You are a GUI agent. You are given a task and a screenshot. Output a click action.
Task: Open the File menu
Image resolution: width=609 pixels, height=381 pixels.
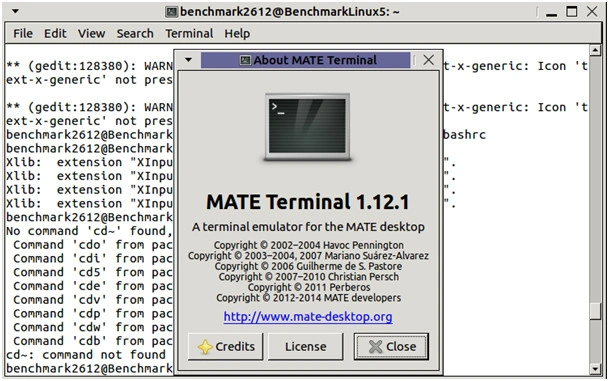(23, 33)
